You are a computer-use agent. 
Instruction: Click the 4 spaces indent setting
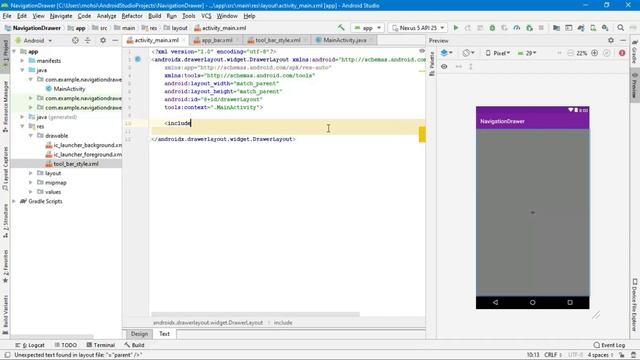point(600,355)
